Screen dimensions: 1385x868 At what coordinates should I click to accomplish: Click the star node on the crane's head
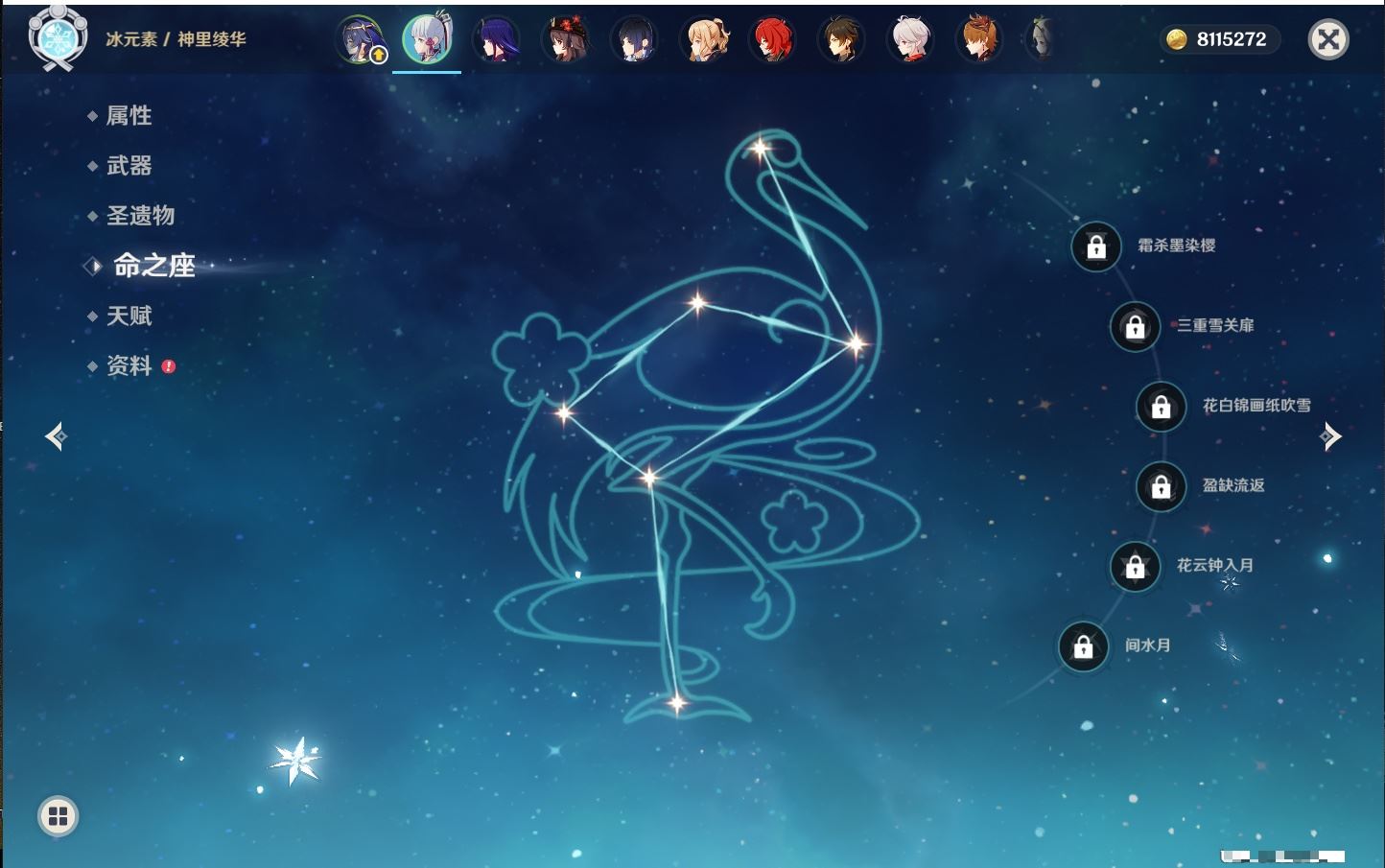(761, 148)
